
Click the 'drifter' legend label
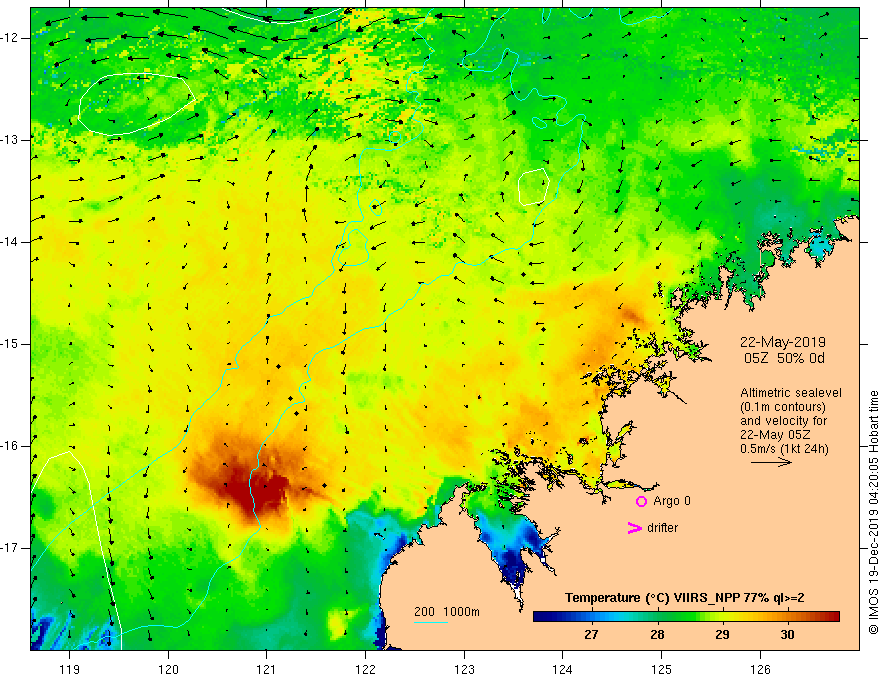coord(662,528)
